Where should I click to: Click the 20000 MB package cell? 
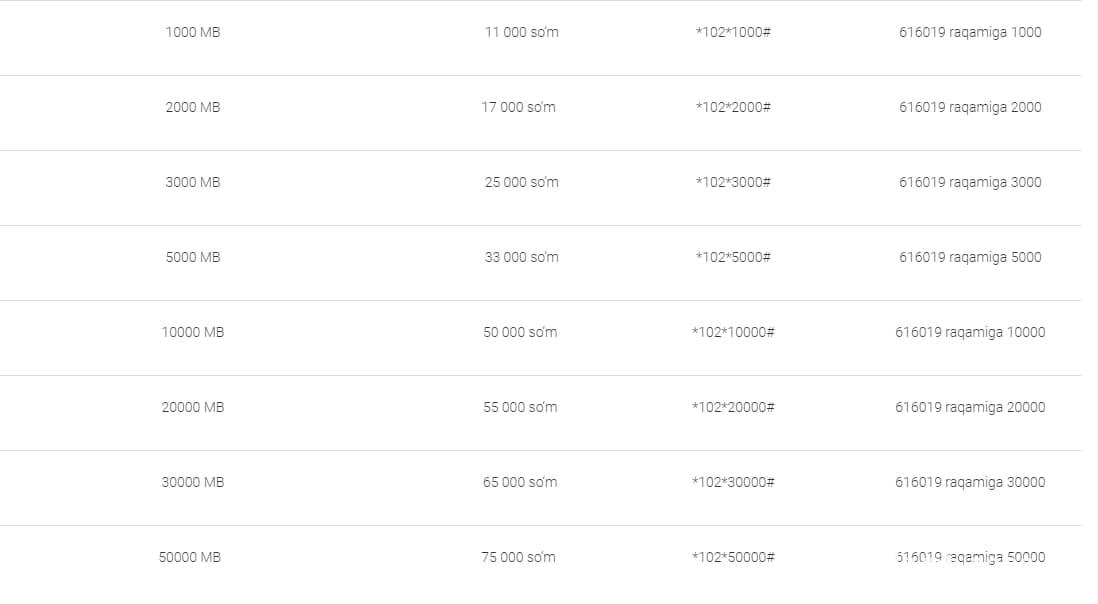coord(193,407)
